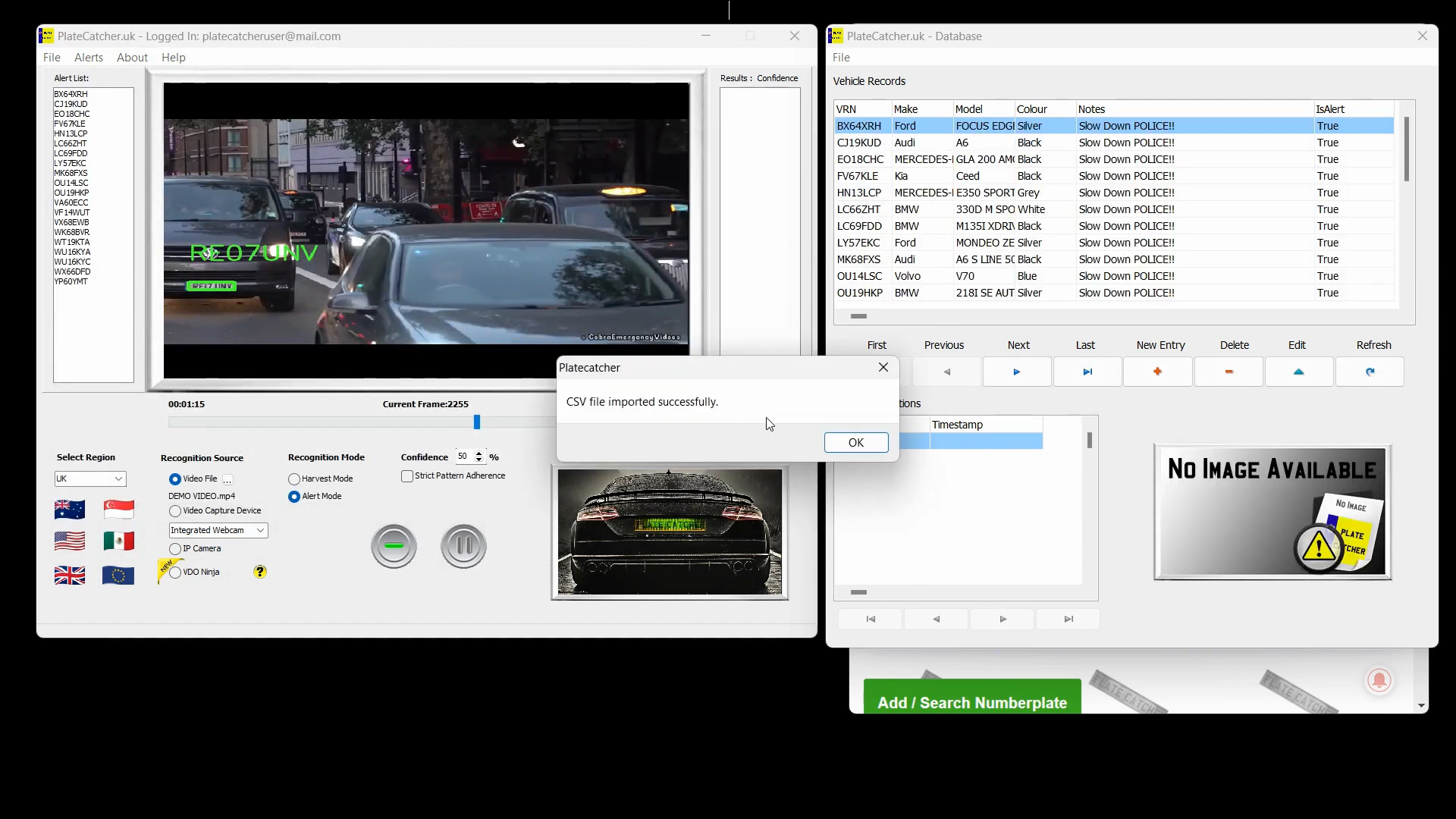The width and height of the screenshot is (1456, 819).
Task: Open the Help menu
Action: pyautogui.click(x=173, y=58)
